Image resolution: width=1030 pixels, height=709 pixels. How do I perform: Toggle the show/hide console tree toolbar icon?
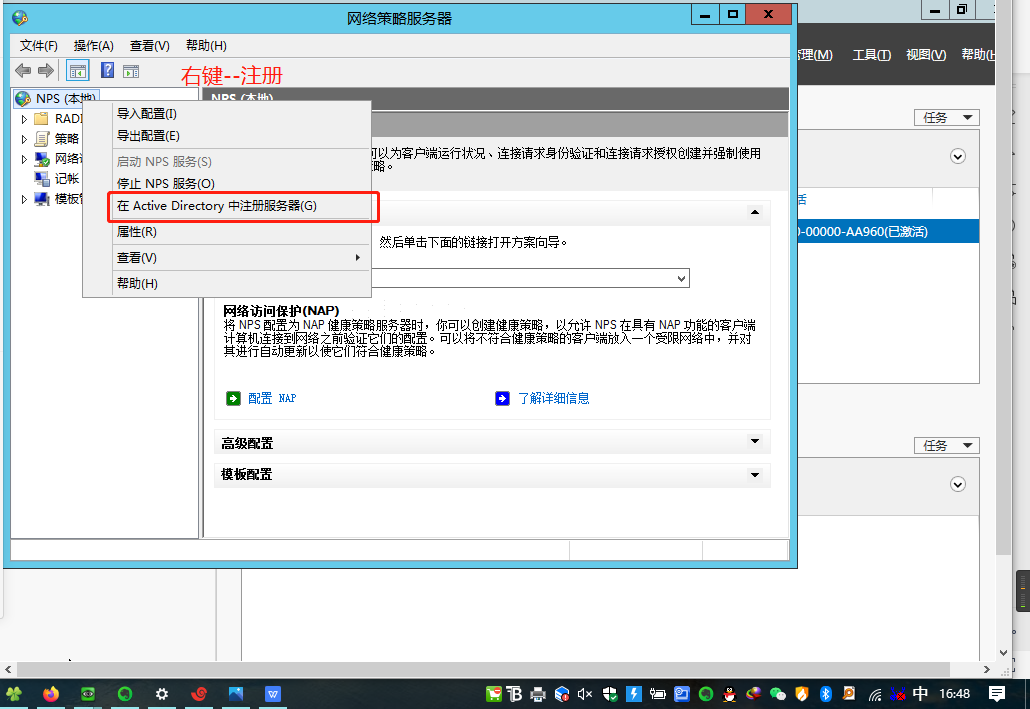pyautogui.click(x=78, y=70)
